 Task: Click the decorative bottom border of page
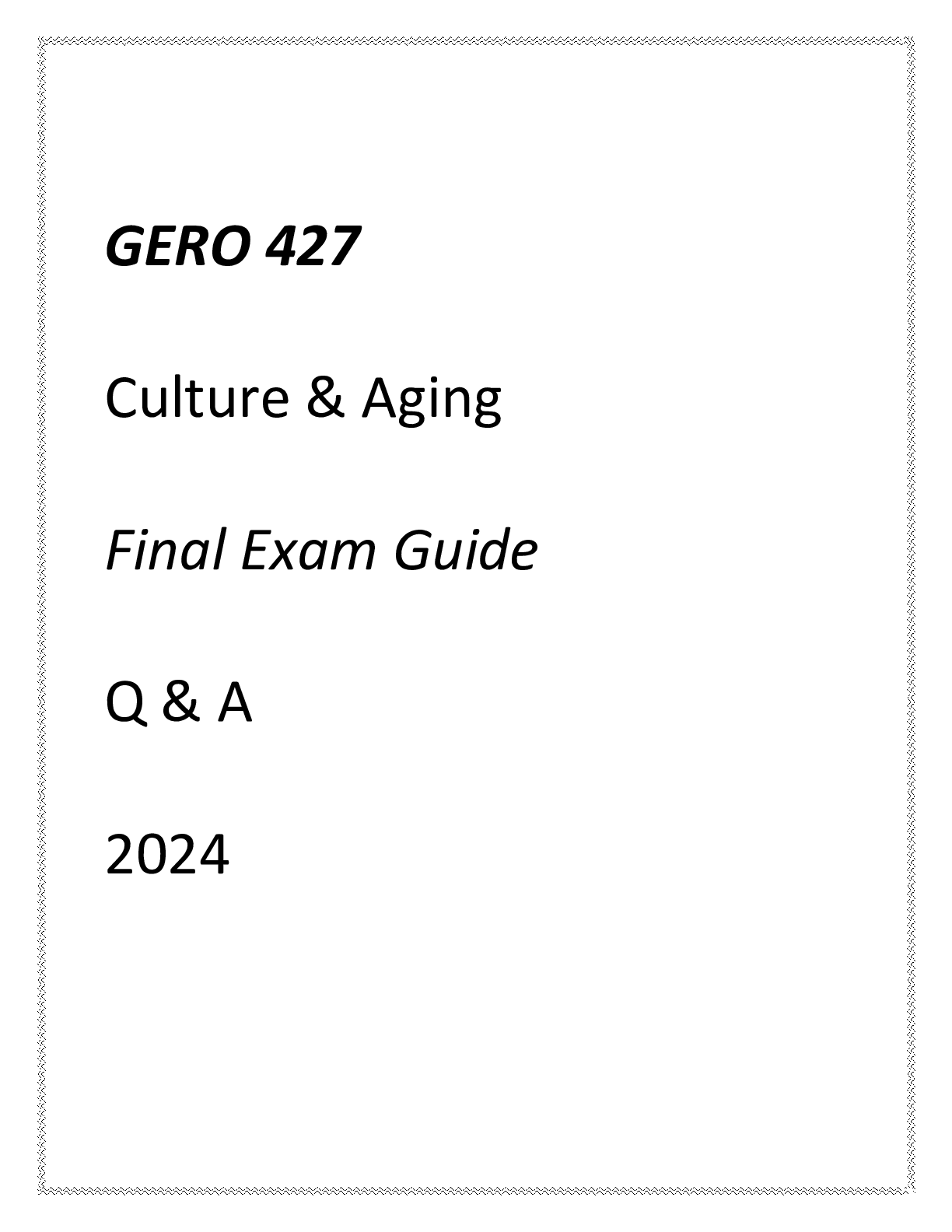(x=476, y=1189)
